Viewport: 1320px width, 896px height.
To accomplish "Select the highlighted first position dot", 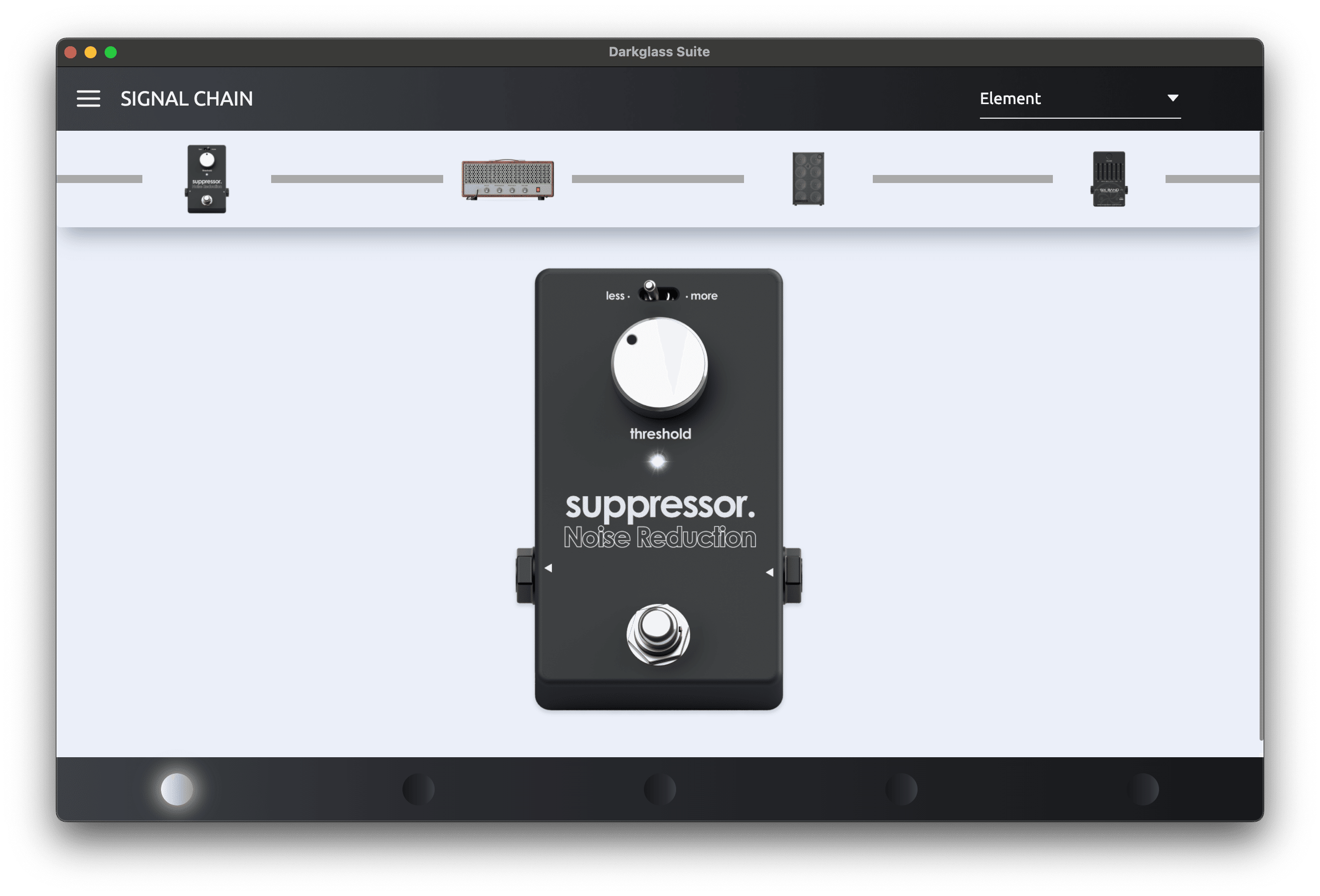I will pos(177,789).
